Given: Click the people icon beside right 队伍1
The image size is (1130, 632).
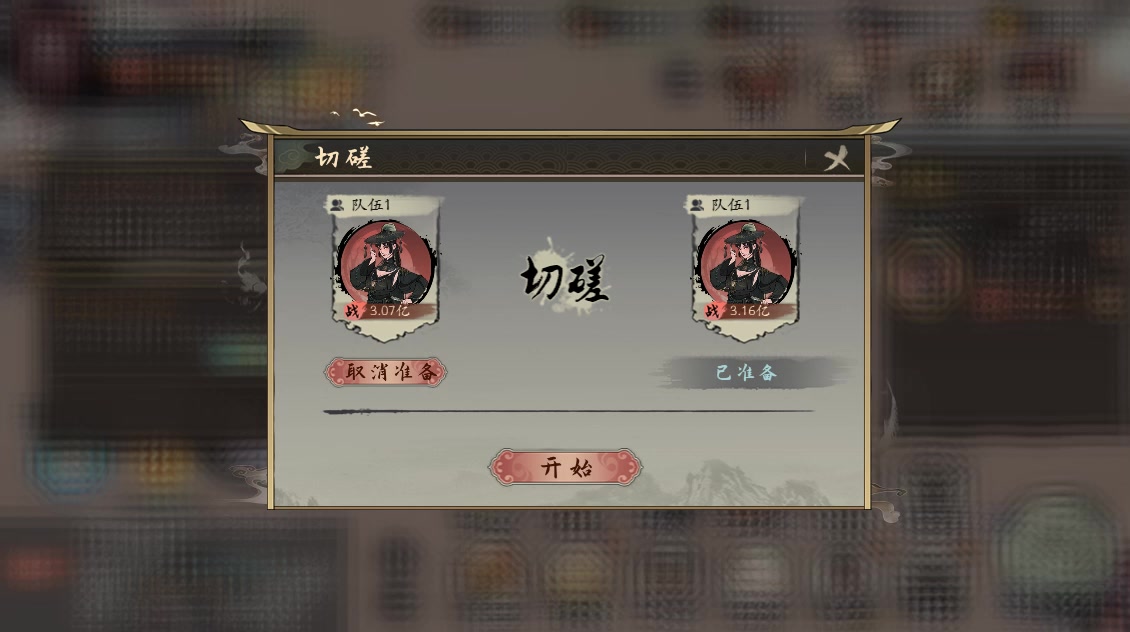Looking at the screenshot, I should click(697, 205).
